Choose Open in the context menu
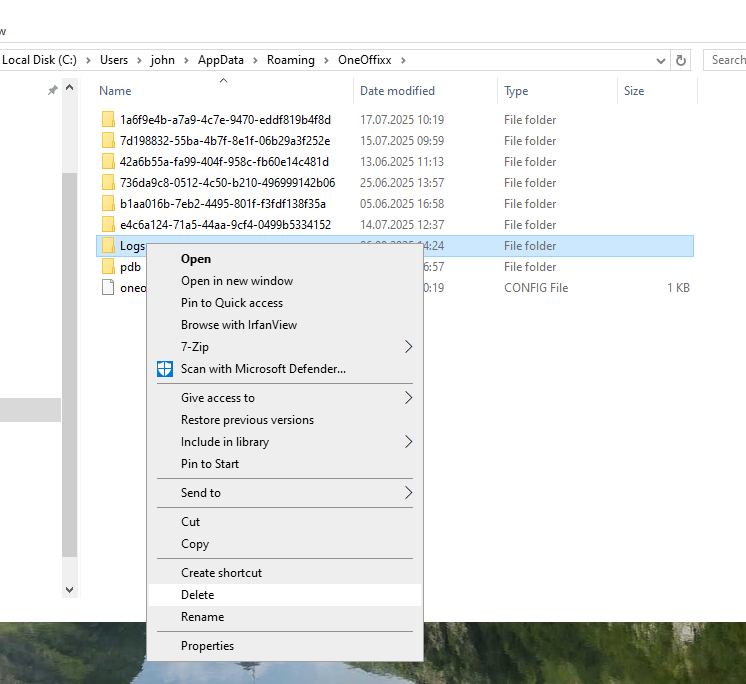746x684 pixels. click(285, 259)
